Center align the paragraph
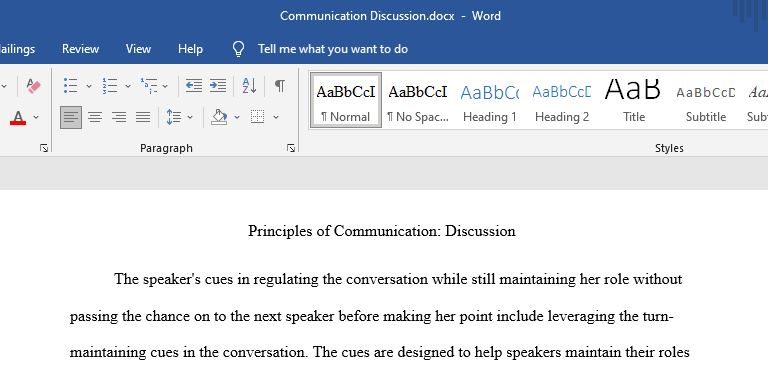Screen dimensions: 768x372 (95, 117)
